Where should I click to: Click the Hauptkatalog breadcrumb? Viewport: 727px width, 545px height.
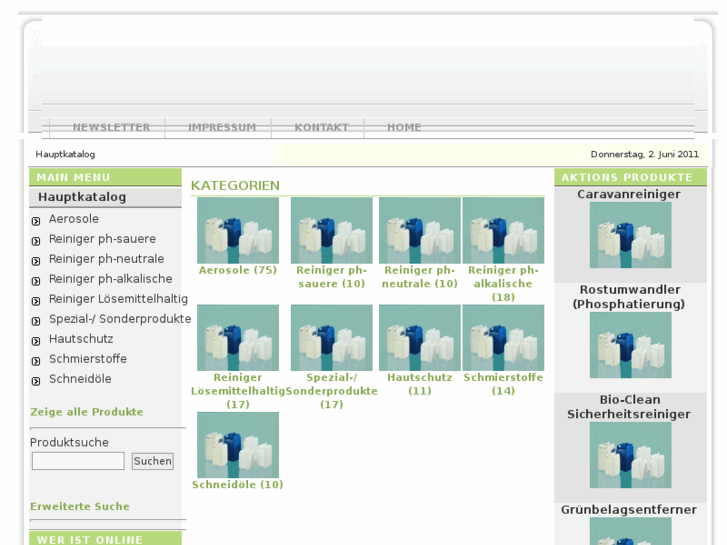(65, 154)
